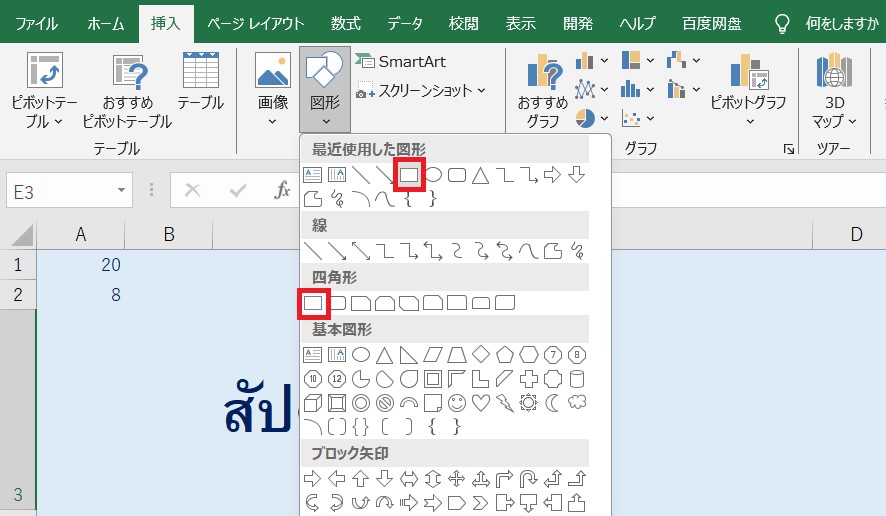Pick the cylinder shape

tap(577, 379)
